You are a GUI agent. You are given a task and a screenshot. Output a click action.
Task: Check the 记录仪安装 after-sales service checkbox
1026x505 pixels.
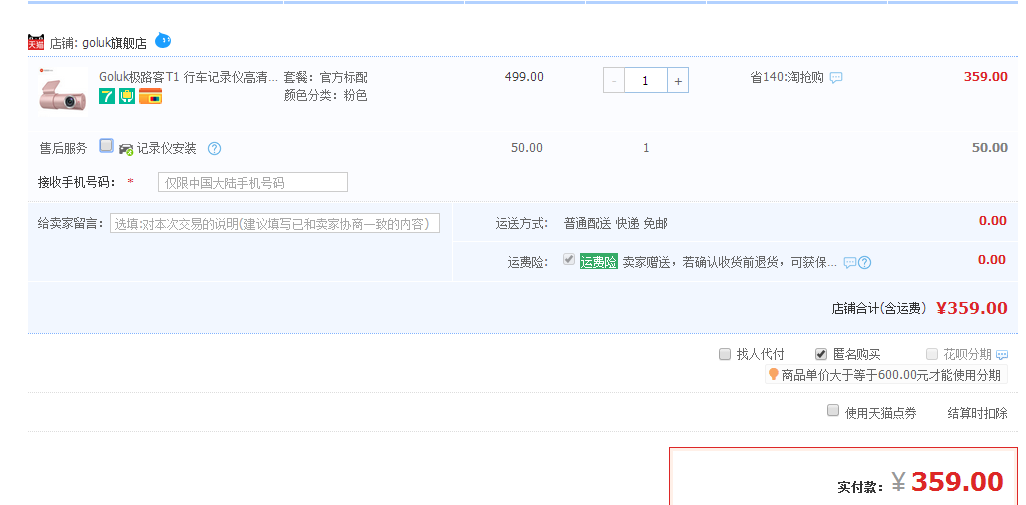[107, 146]
